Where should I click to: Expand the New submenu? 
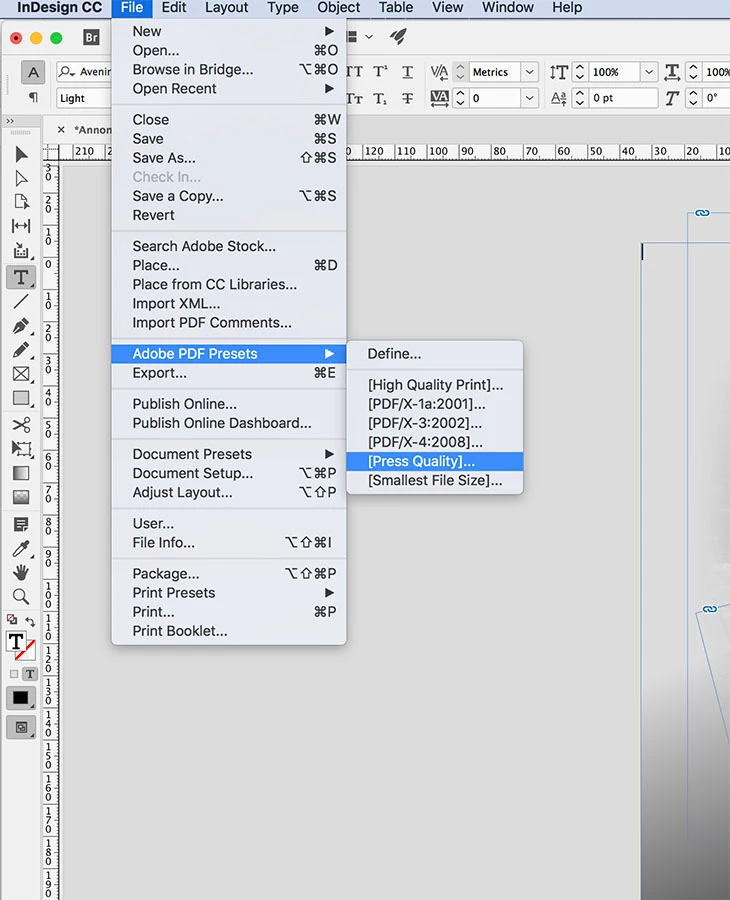pos(228,31)
